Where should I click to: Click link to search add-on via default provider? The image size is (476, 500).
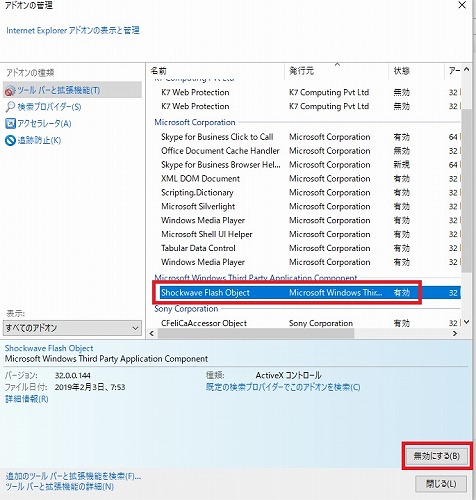click(283, 387)
